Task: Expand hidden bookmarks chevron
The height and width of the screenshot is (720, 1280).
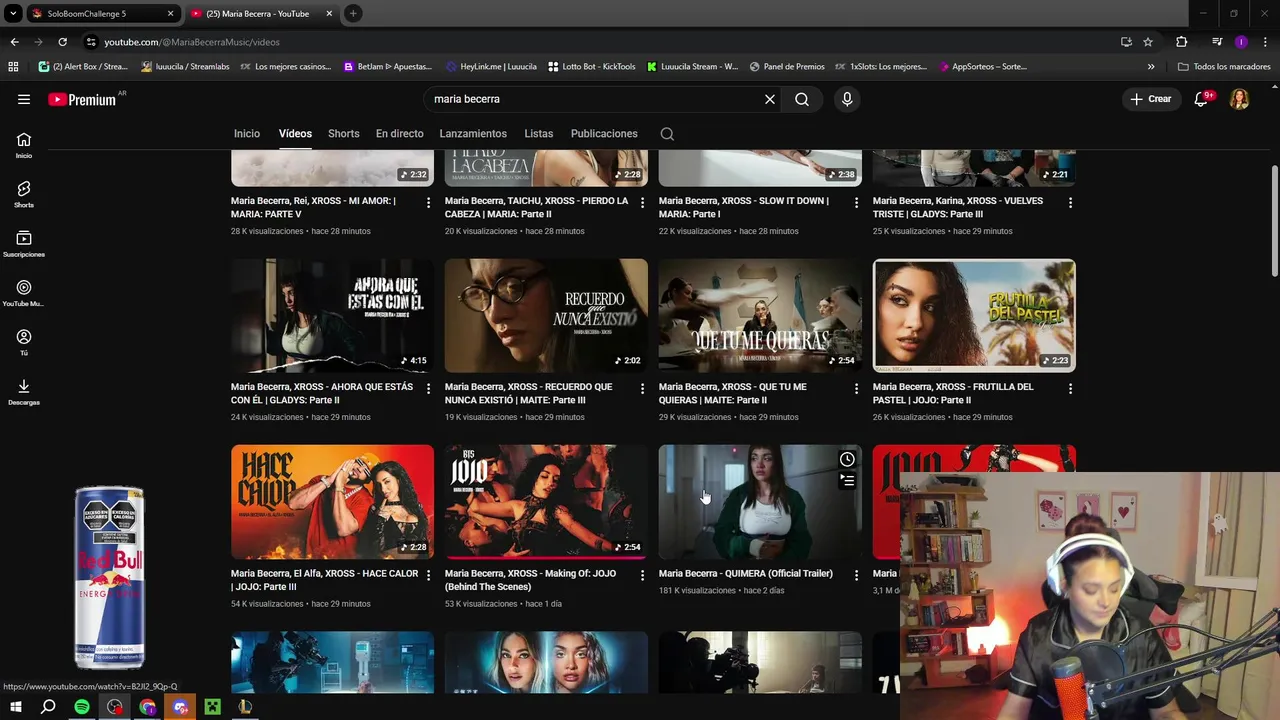Action: tap(1151, 67)
